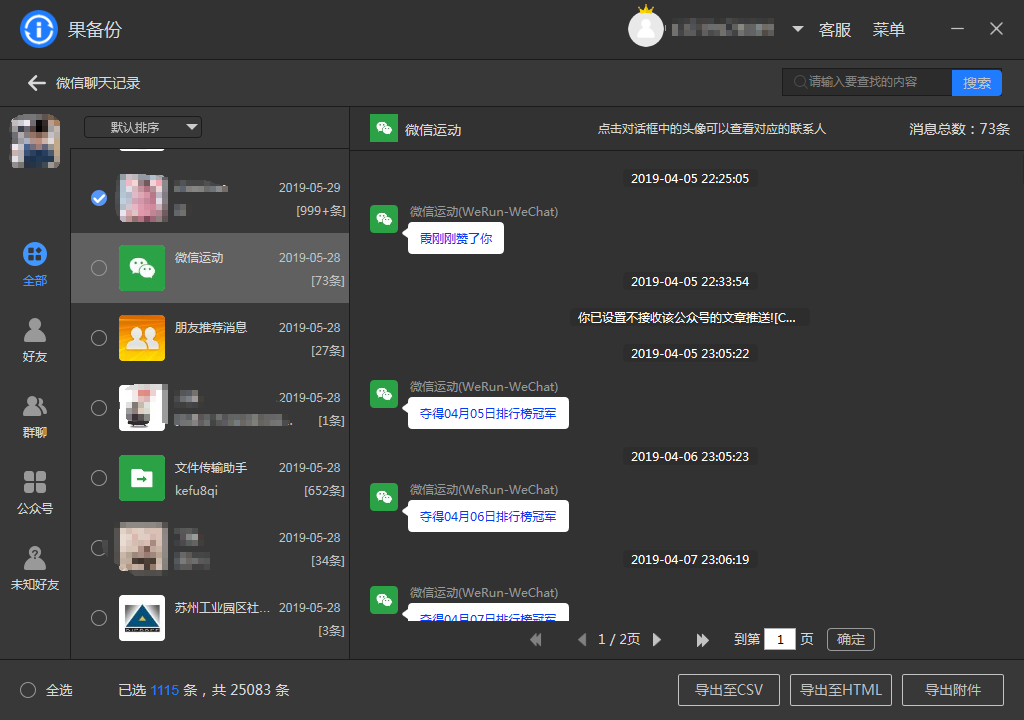The image size is (1024, 720).
Task: Click the sender avatar beside 雨刚刚赞了你
Action: [384, 219]
